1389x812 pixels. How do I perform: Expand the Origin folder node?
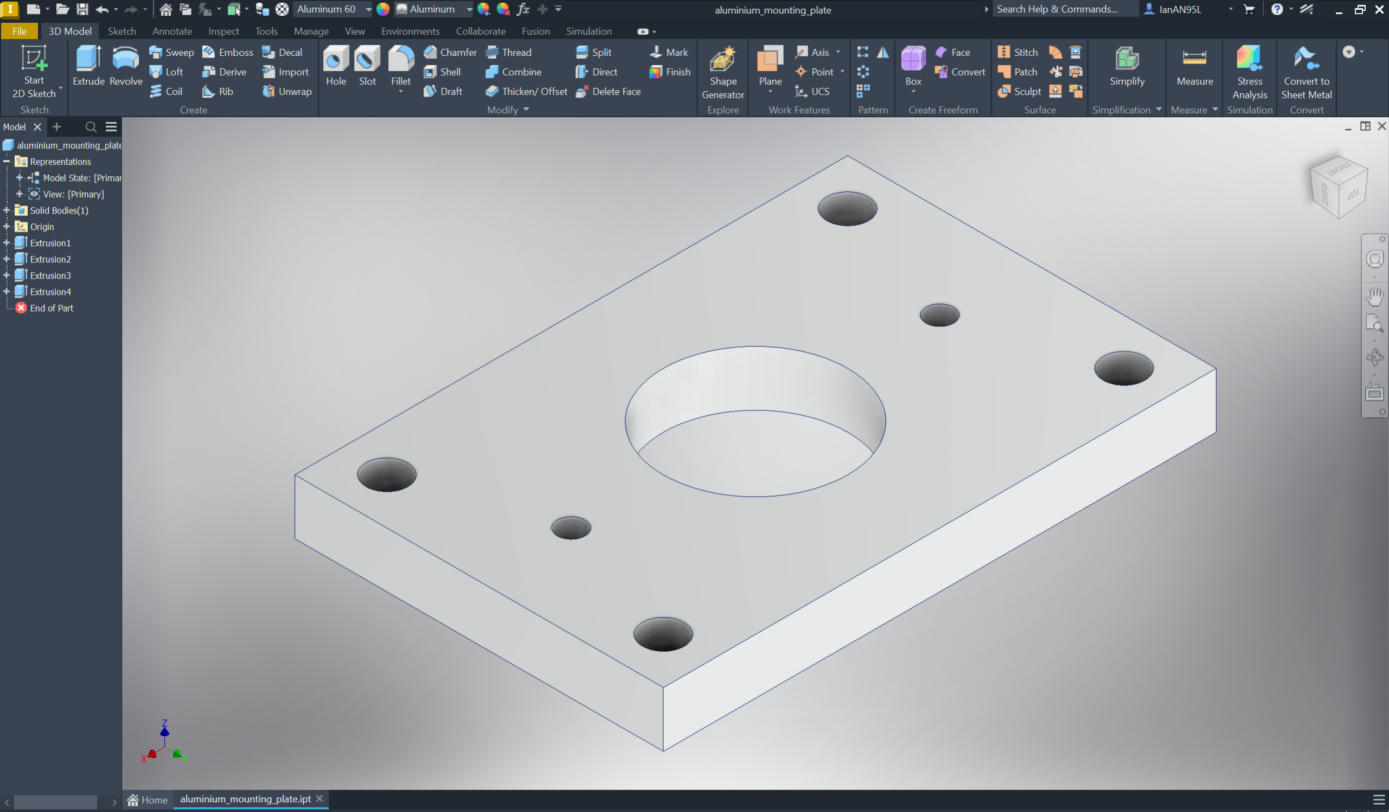tap(7, 227)
